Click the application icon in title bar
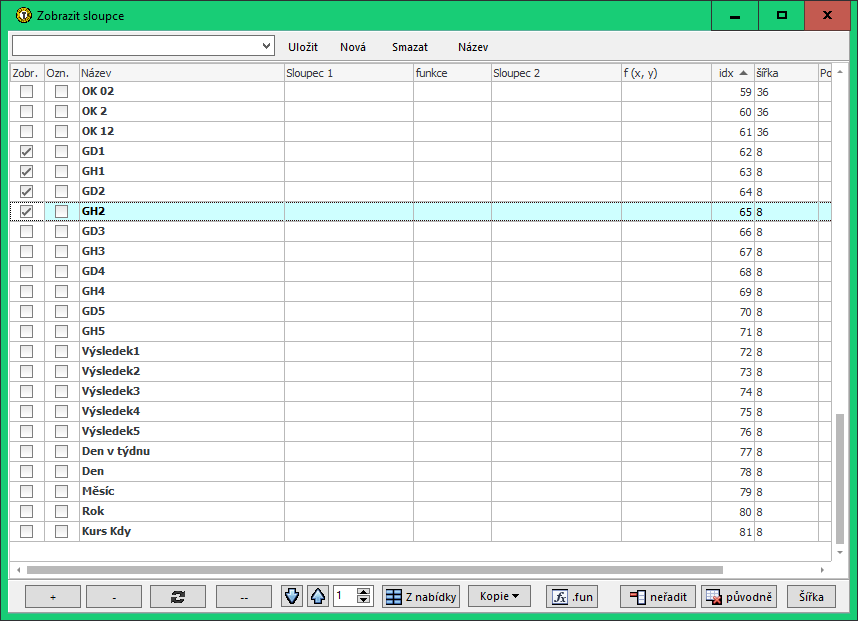The image size is (858, 621). pos(25,16)
